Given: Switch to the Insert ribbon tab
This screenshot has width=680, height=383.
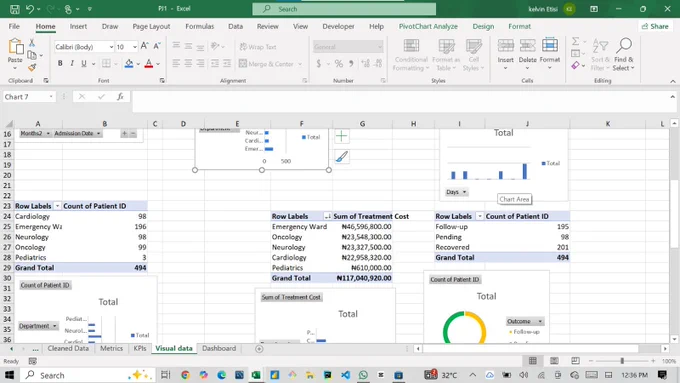Looking at the screenshot, I should tap(78, 26).
